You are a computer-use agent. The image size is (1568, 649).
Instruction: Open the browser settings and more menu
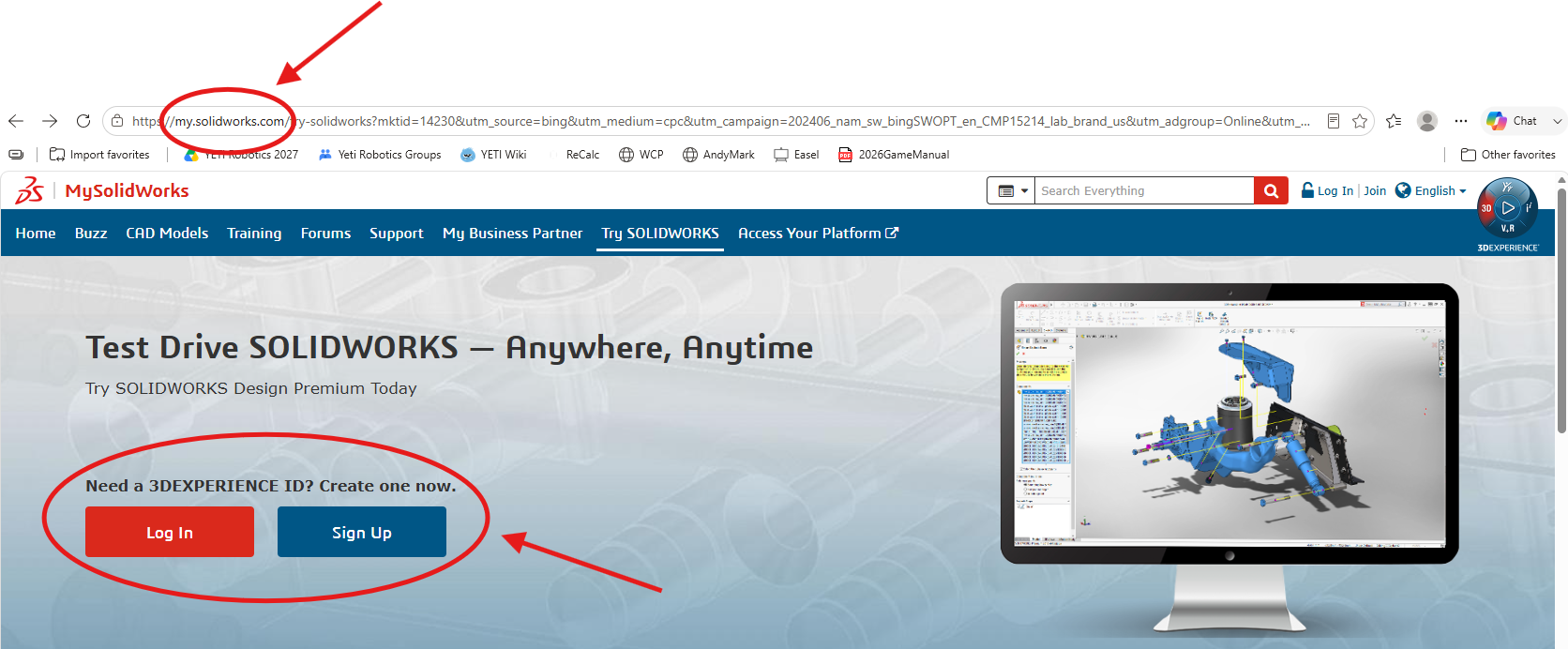tap(1461, 121)
